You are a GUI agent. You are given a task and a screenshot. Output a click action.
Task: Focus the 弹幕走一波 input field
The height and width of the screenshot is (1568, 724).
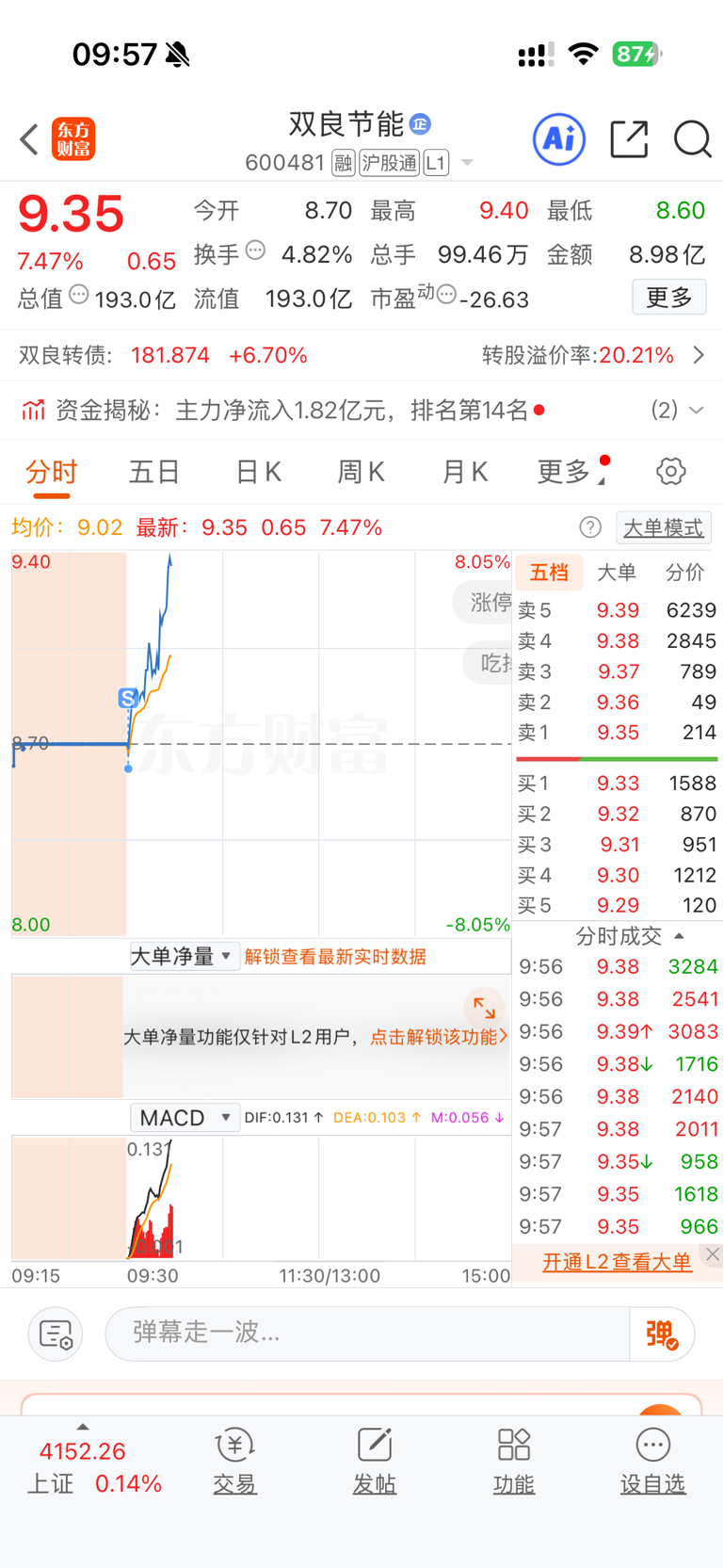(x=367, y=1333)
